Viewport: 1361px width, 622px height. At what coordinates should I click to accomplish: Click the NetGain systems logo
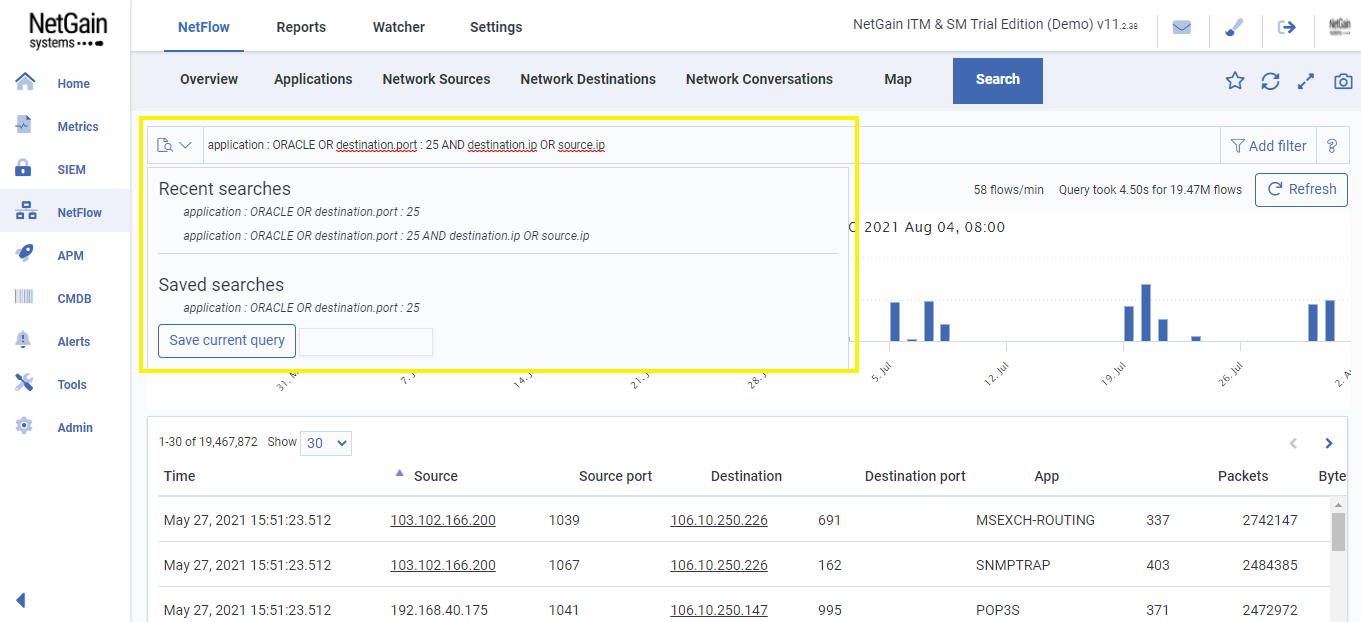coord(67,30)
